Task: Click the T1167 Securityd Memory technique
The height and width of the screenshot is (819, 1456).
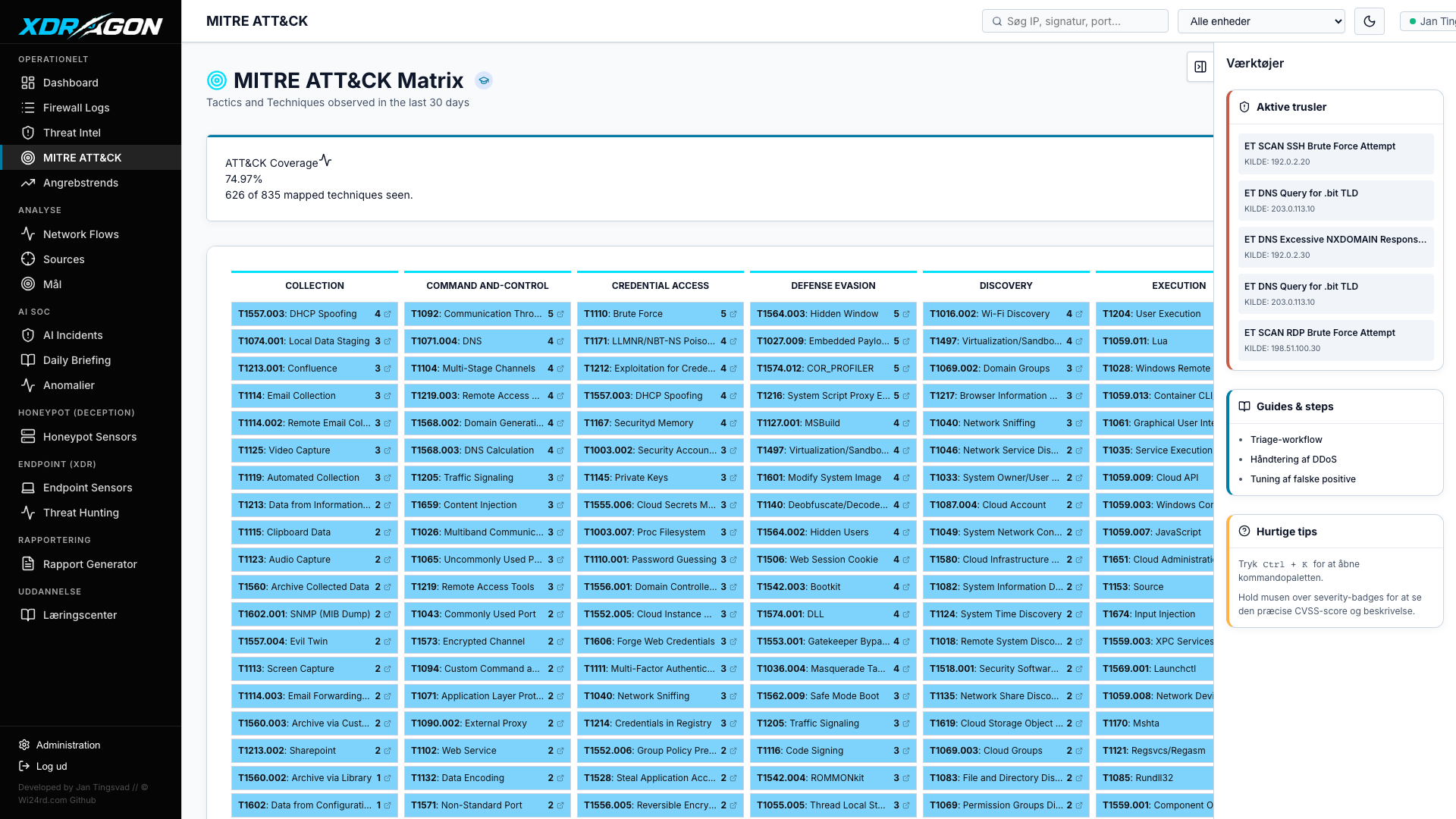Action: coord(661,423)
